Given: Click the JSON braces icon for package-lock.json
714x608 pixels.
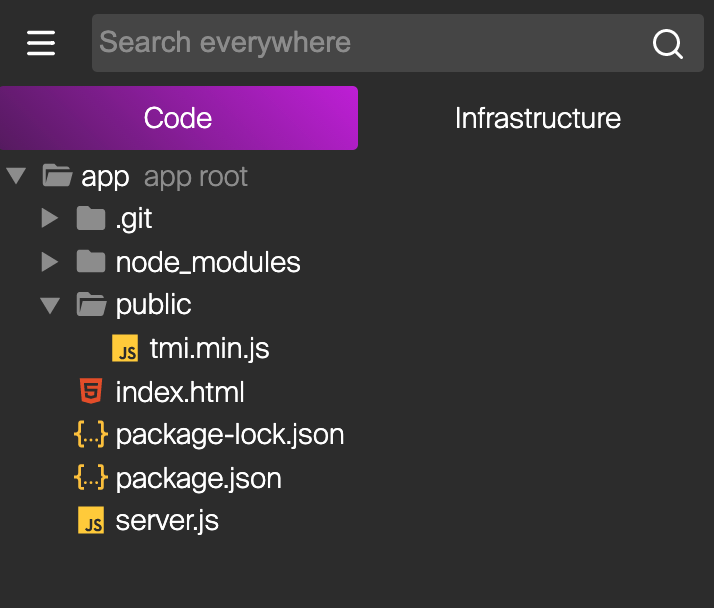Looking at the screenshot, I should (x=90, y=435).
